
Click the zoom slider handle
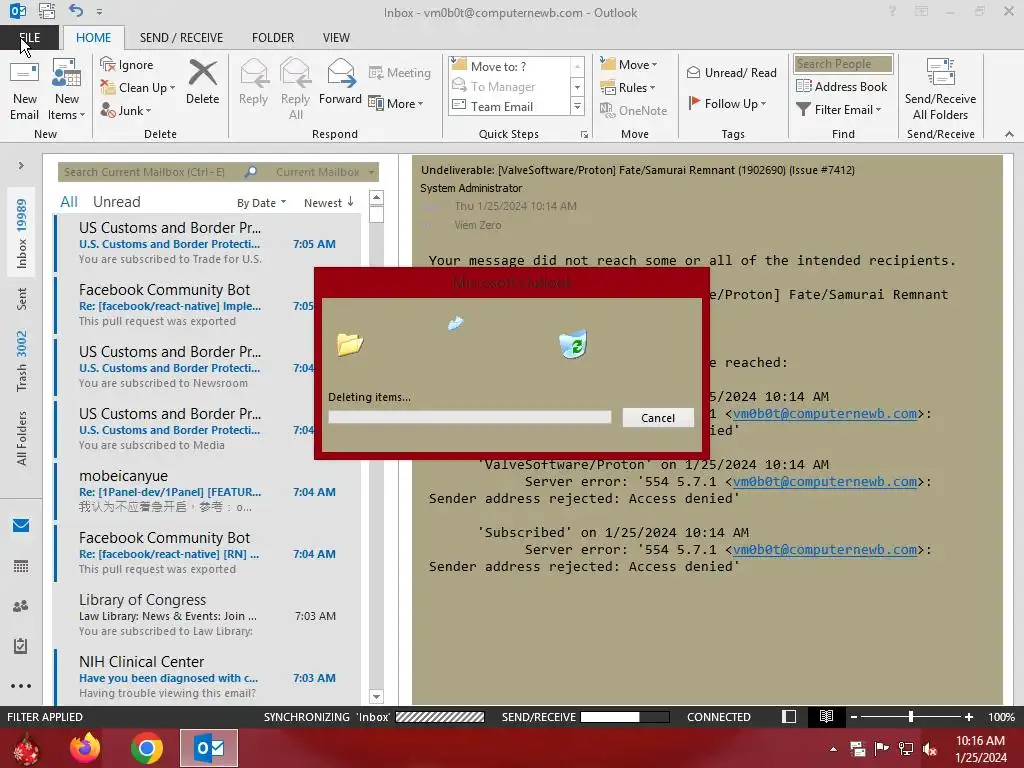910,716
